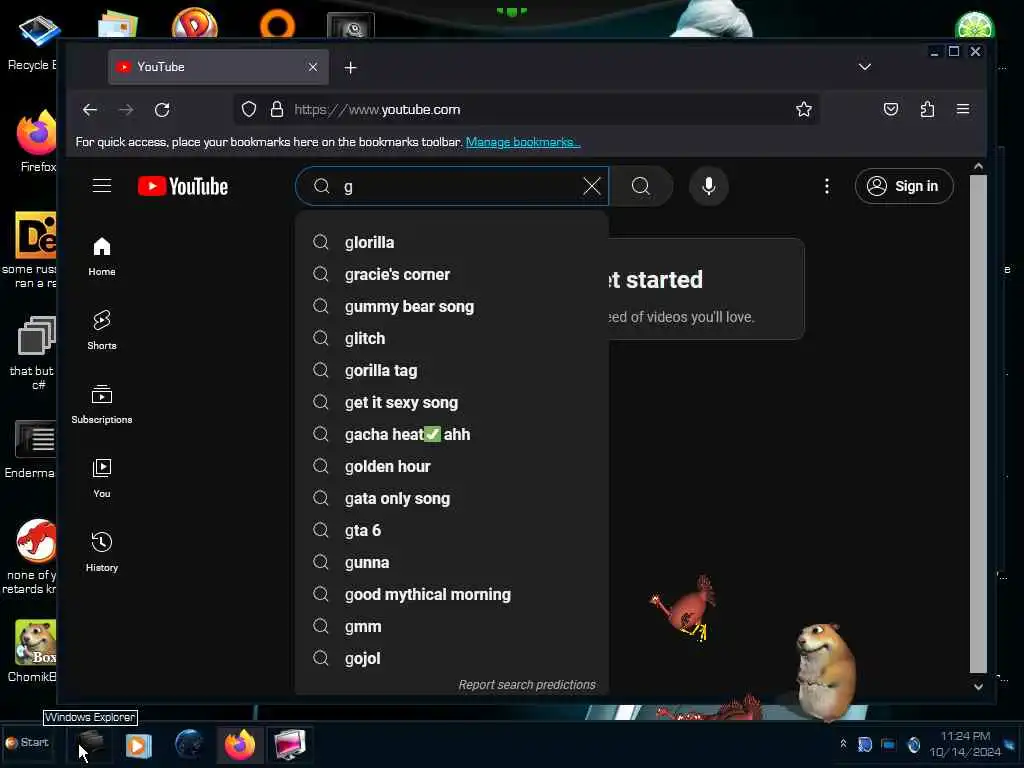Go back with Firefox back arrow
Screen dimensions: 1024x768
[x=90, y=110]
